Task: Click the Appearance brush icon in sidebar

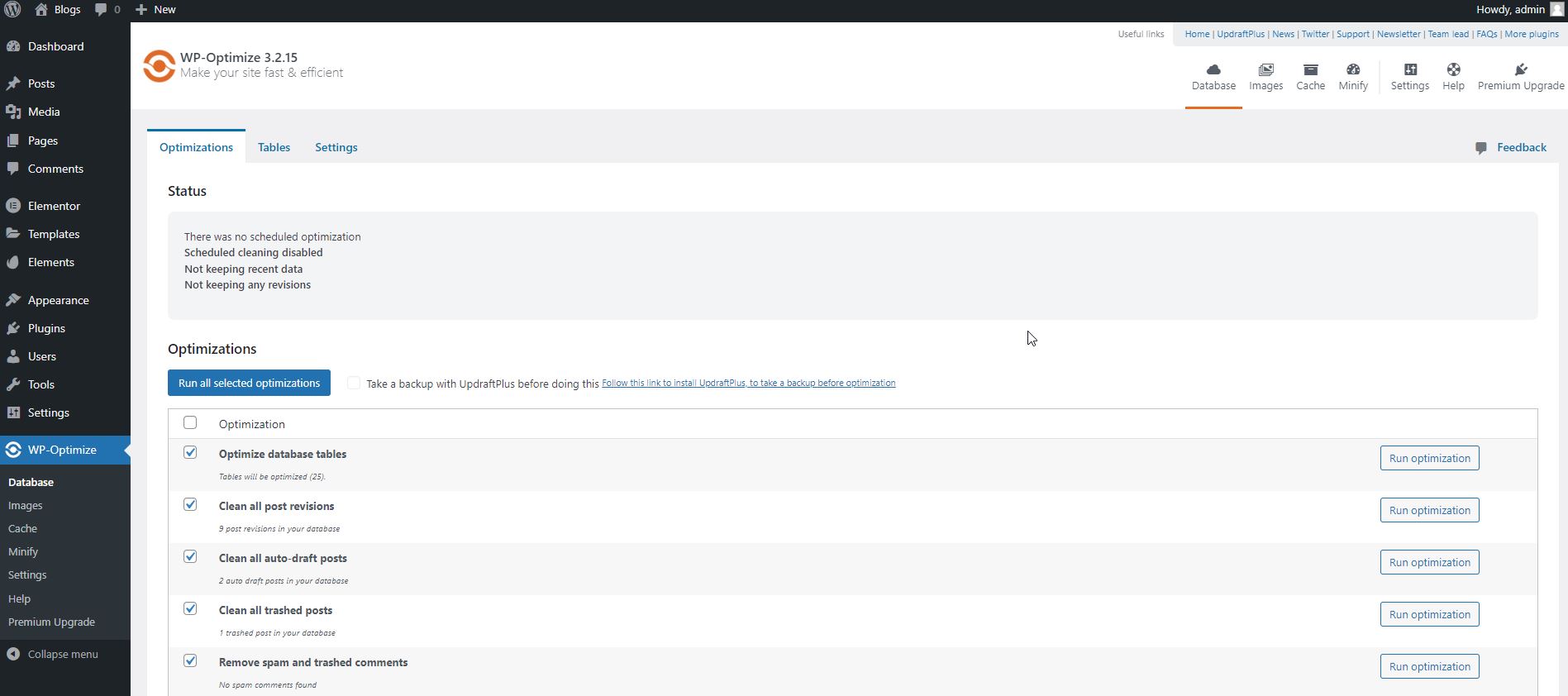Action: [13, 300]
